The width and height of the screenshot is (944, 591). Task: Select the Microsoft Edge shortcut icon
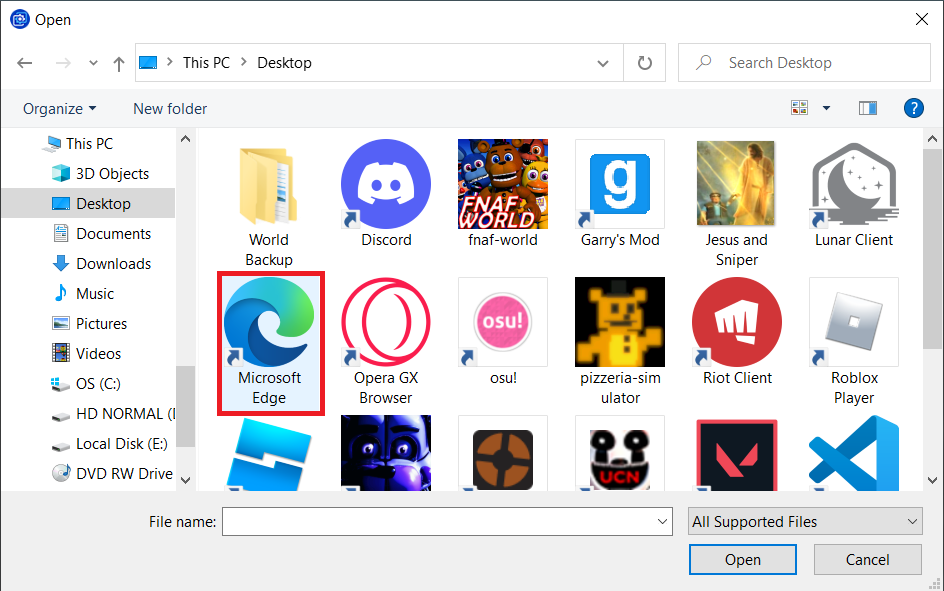(269, 322)
